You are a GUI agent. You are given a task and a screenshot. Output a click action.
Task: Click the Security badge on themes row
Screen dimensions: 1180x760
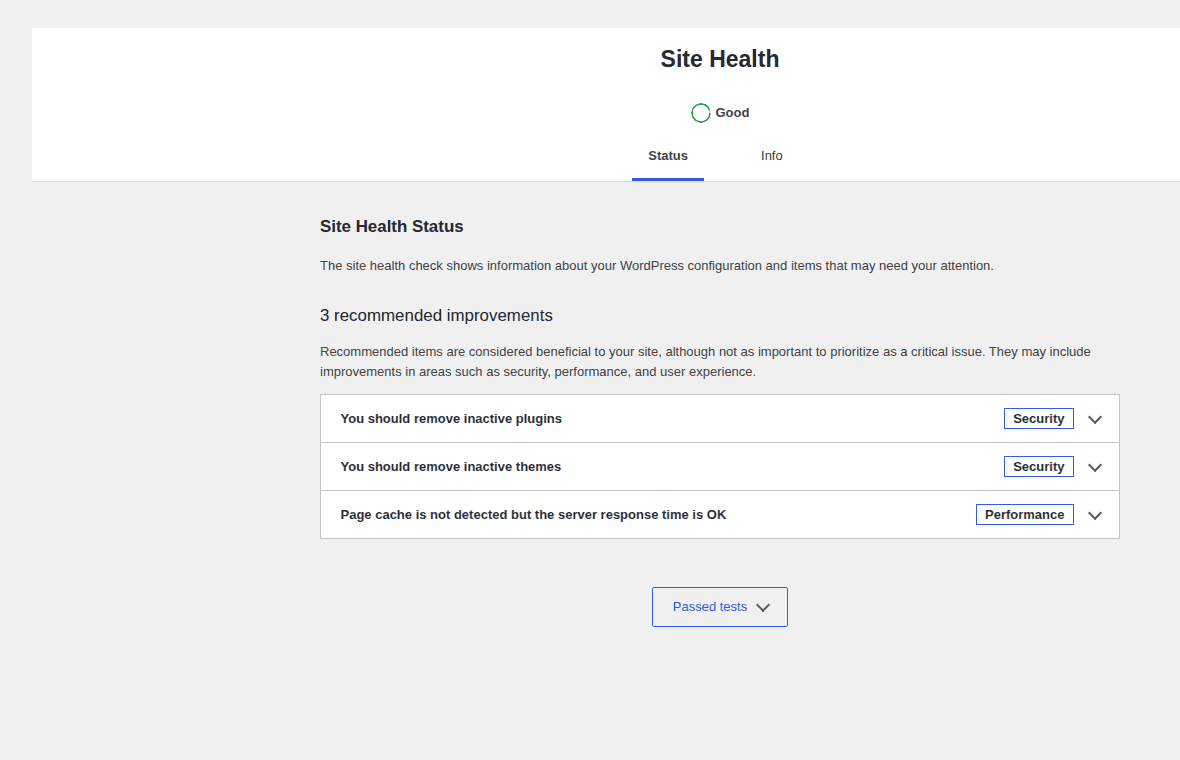1039,467
